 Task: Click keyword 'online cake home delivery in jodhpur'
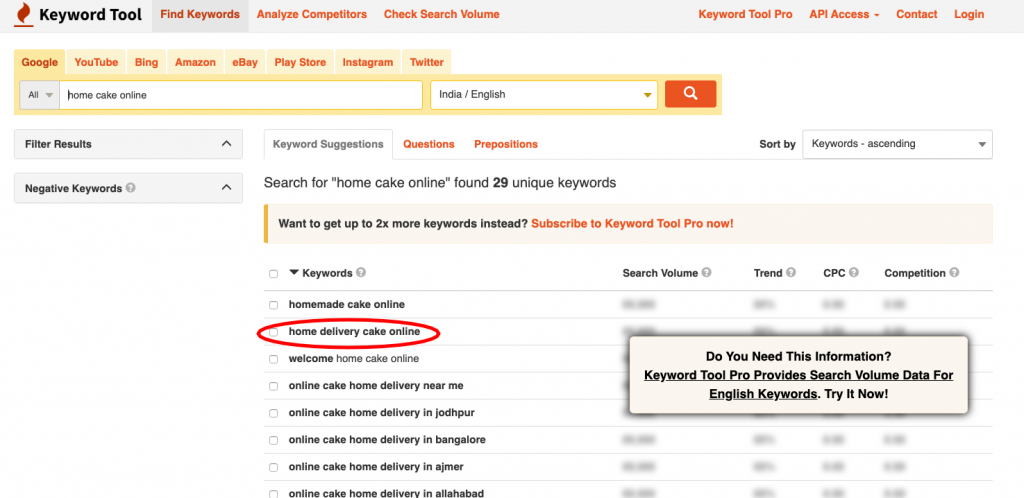click(381, 413)
